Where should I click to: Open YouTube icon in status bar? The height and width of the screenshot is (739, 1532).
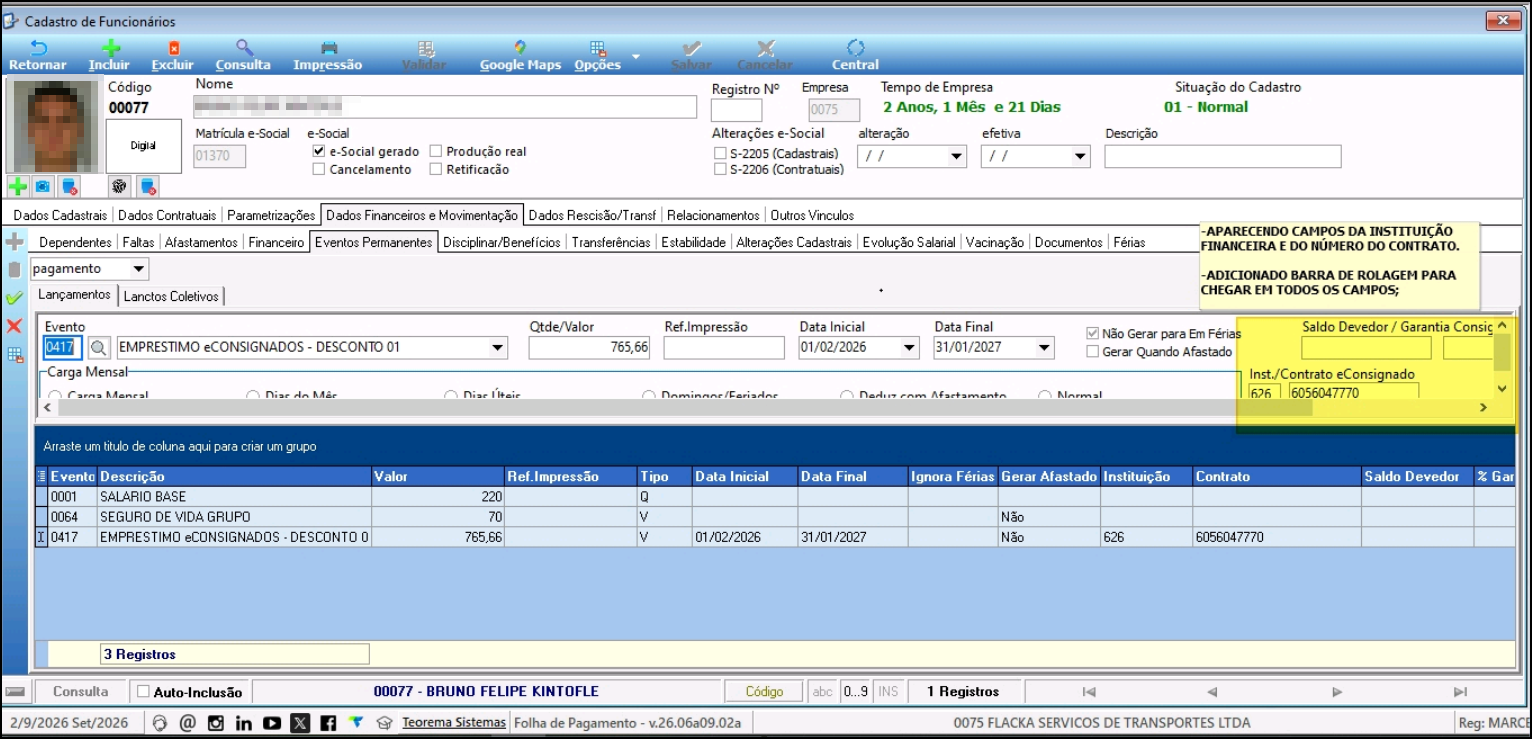[272, 723]
